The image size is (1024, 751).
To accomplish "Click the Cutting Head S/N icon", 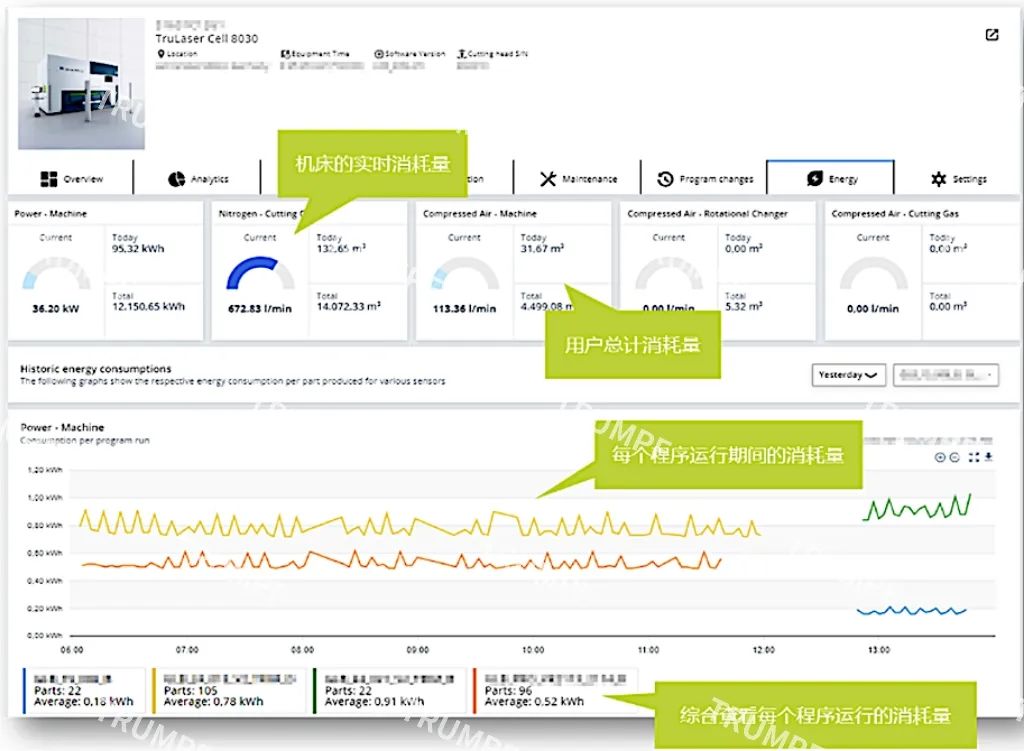I will (x=462, y=54).
